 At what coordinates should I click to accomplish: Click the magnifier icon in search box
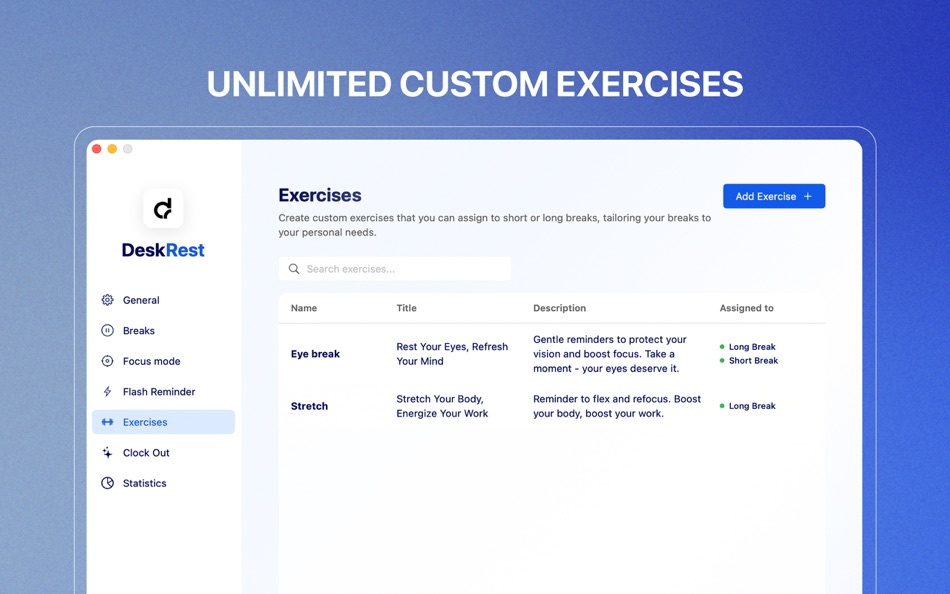(x=294, y=269)
